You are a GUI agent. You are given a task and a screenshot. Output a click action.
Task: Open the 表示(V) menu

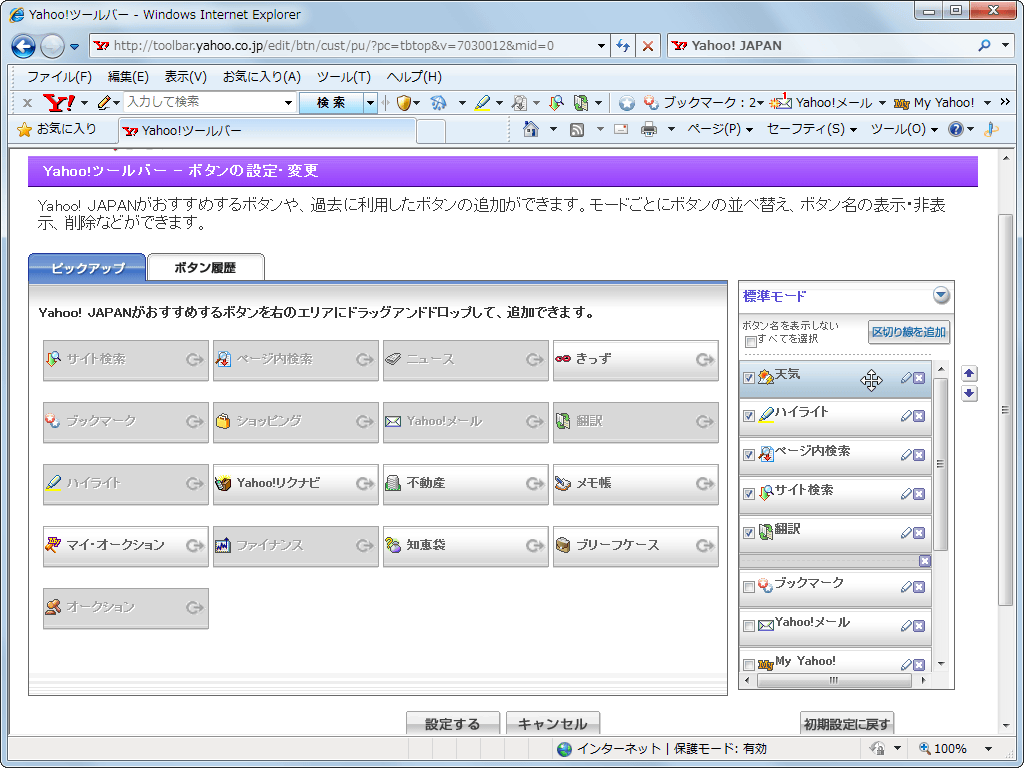[185, 77]
